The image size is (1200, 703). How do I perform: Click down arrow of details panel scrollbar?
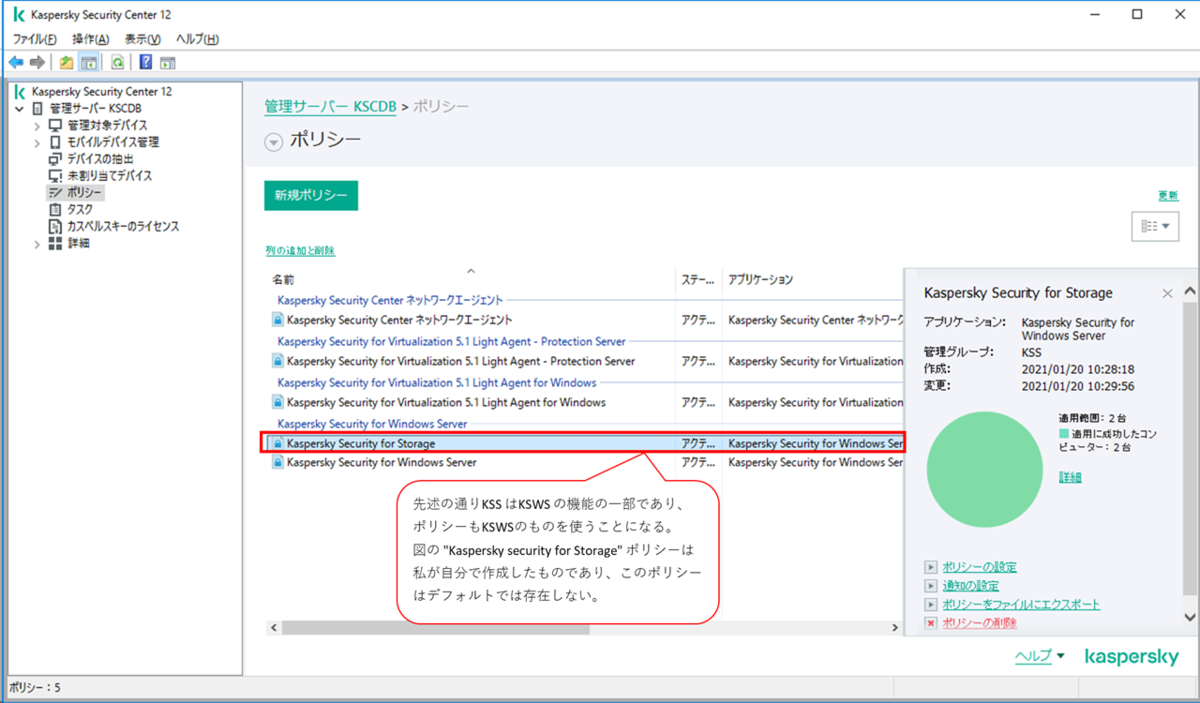coord(1190,618)
